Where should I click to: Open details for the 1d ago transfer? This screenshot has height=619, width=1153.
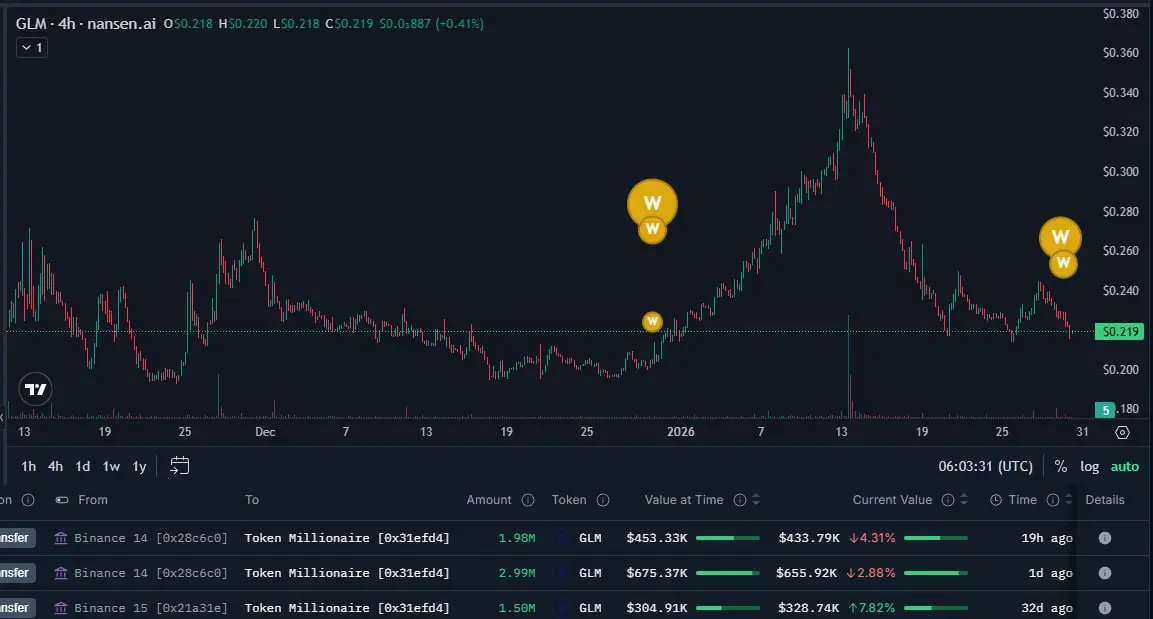tap(1104, 573)
